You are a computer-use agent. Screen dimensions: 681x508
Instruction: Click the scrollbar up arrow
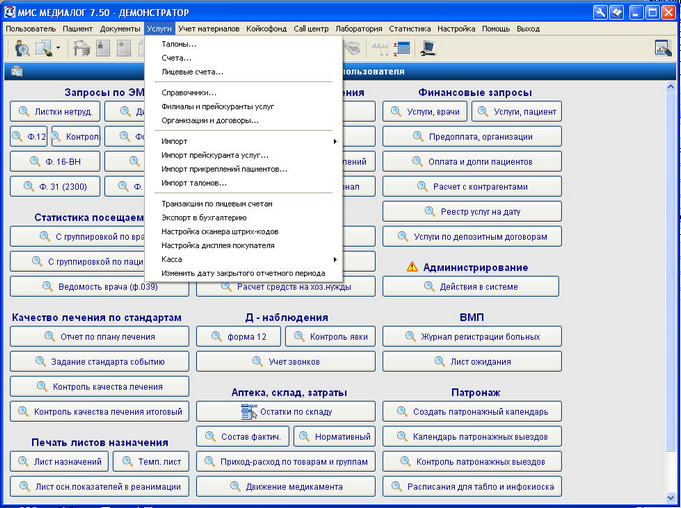pos(670,87)
